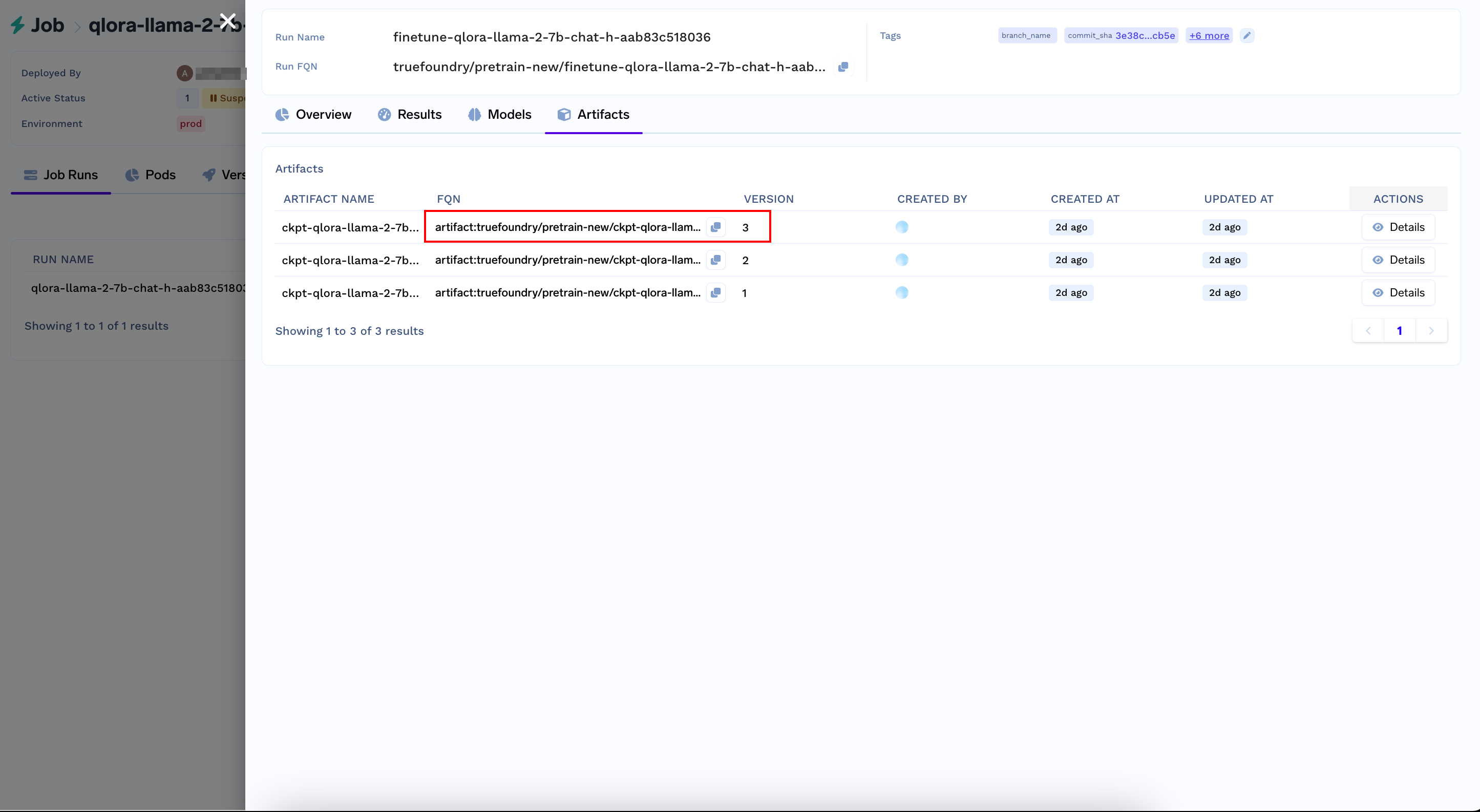Click the Results tab icon

click(x=385, y=114)
